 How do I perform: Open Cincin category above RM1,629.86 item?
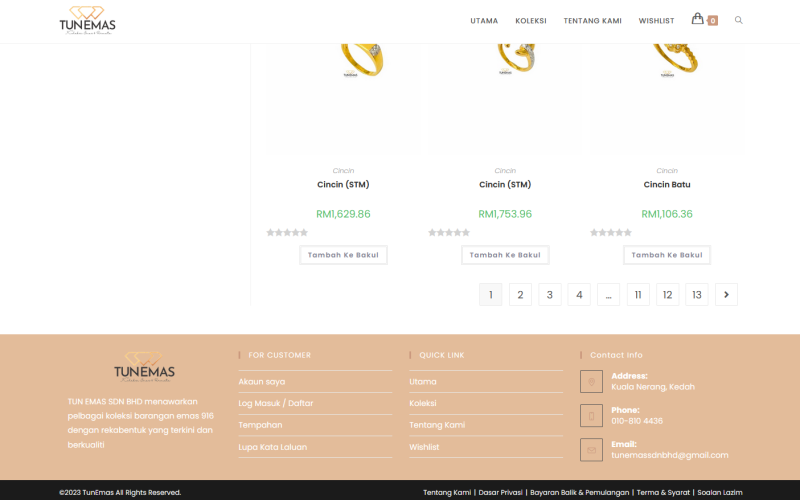(x=343, y=170)
